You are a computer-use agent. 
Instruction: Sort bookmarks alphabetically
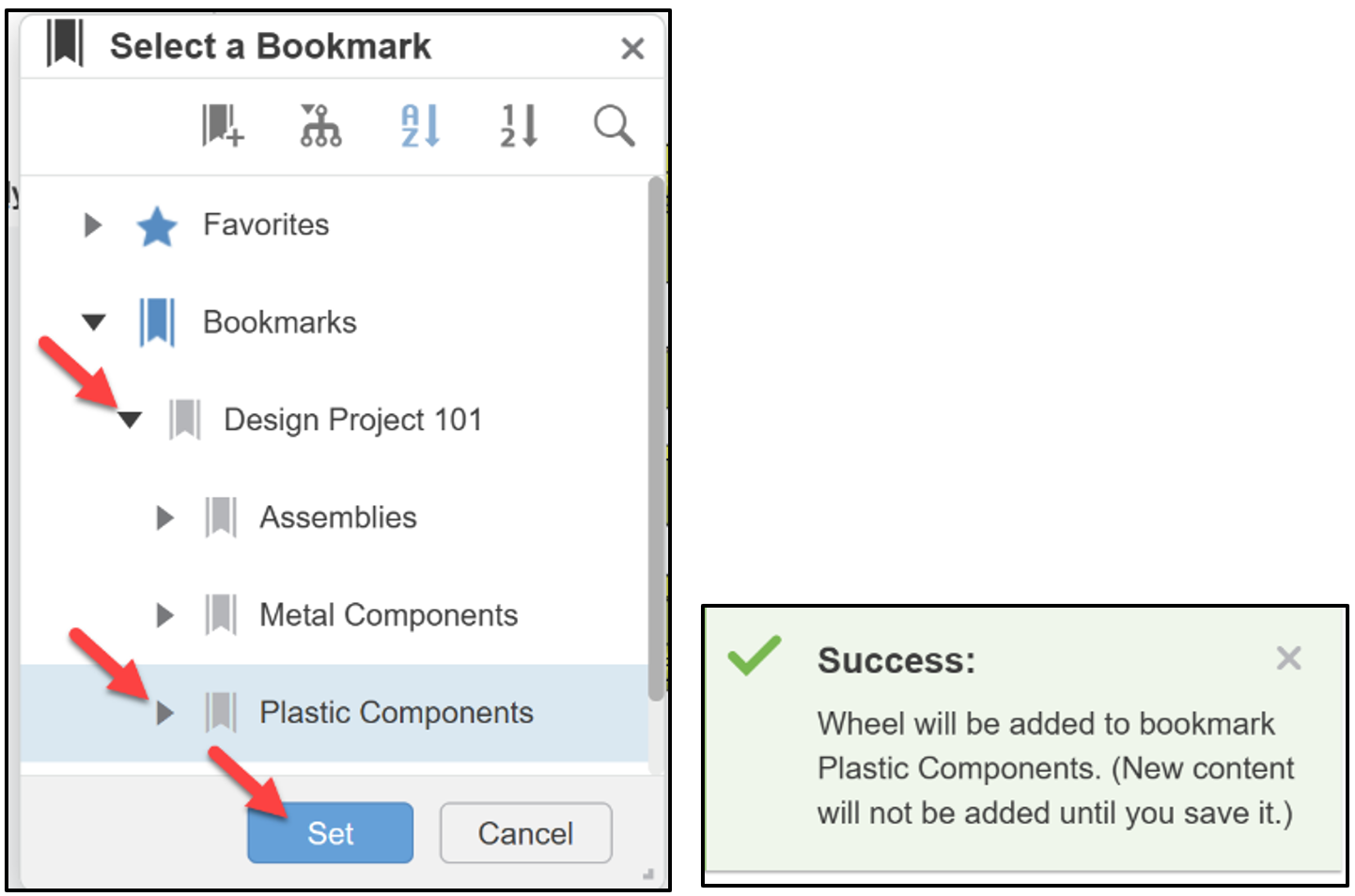[x=419, y=127]
